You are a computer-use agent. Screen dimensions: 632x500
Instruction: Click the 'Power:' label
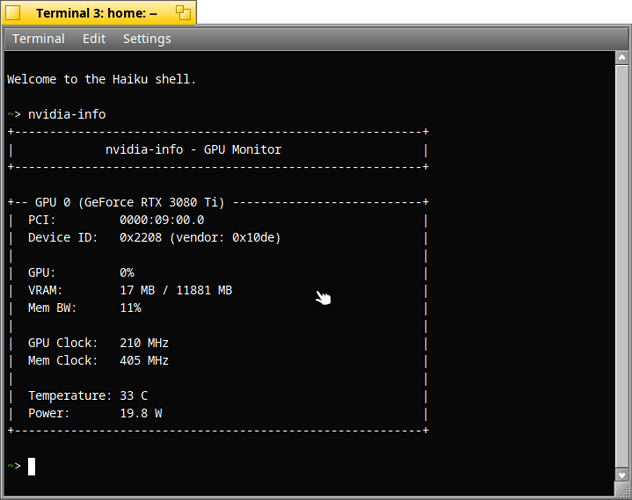click(49, 413)
